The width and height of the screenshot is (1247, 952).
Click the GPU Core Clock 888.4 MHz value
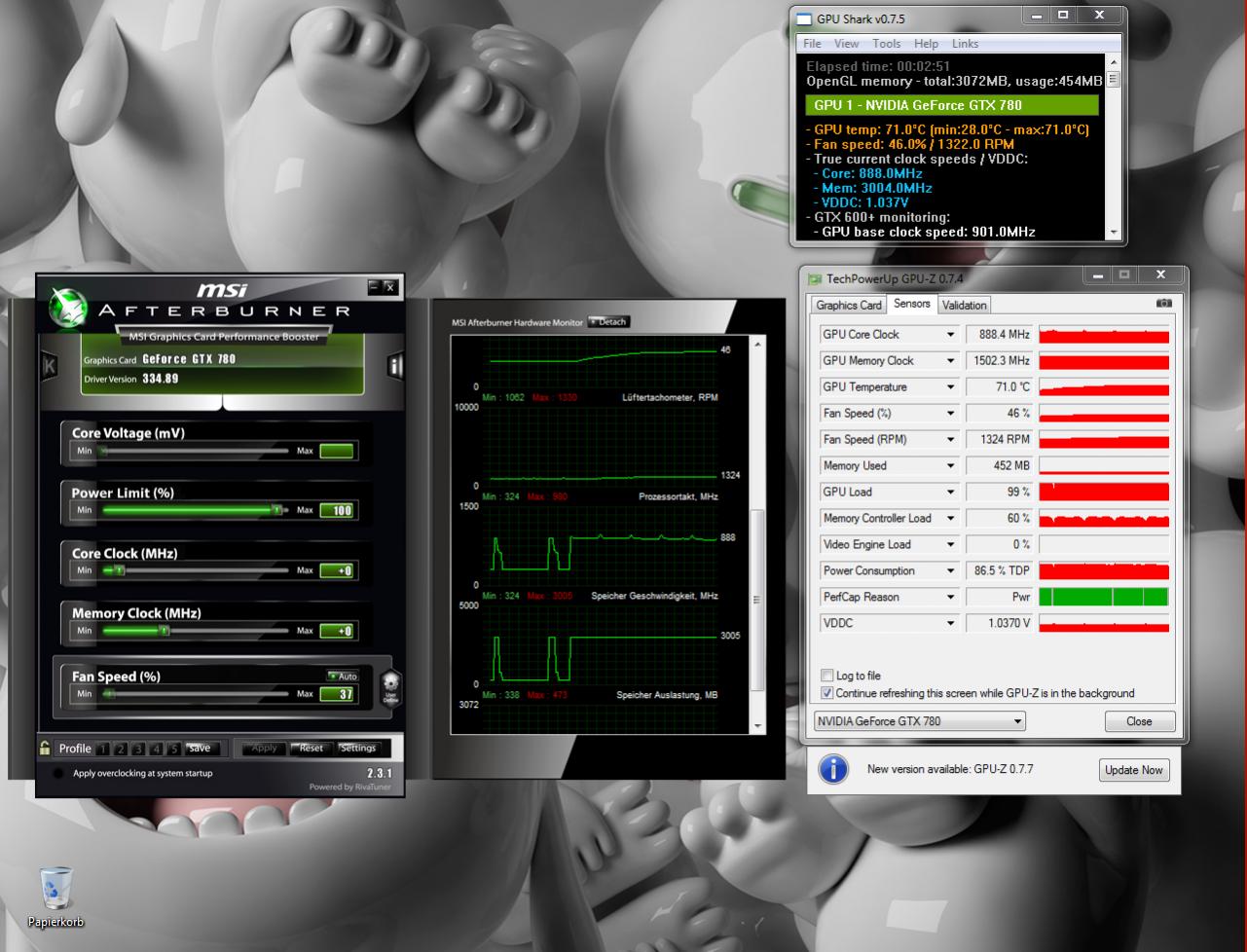[1000, 334]
